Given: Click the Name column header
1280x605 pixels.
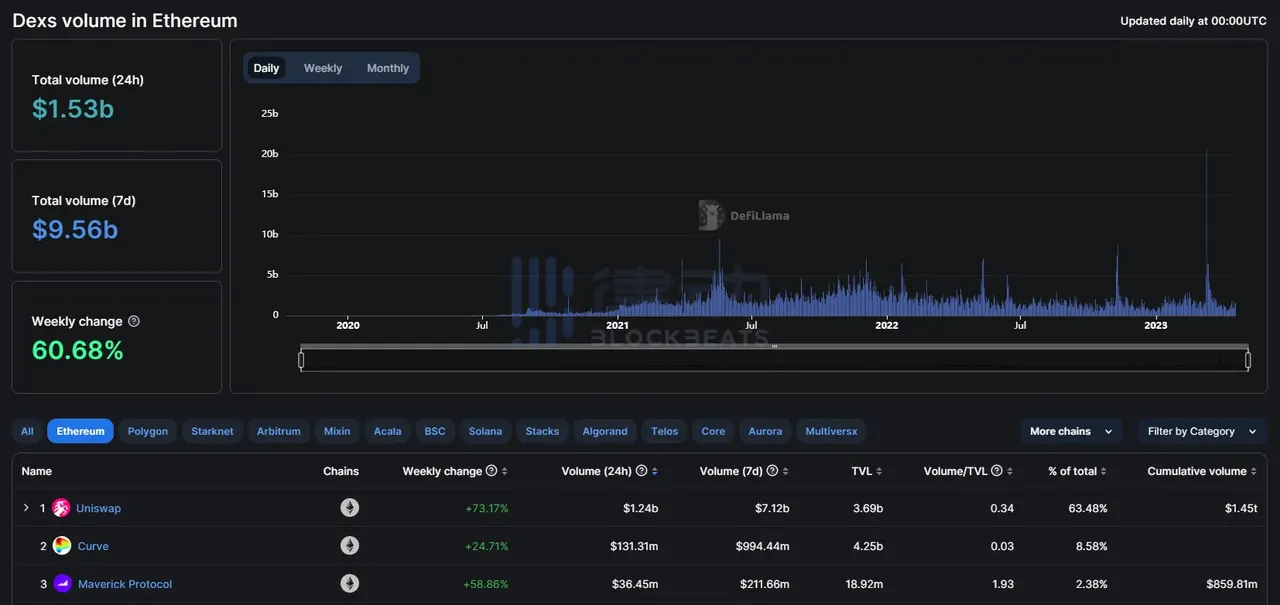Looking at the screenshot, I should pyautogui.click(x=37, y=471).
